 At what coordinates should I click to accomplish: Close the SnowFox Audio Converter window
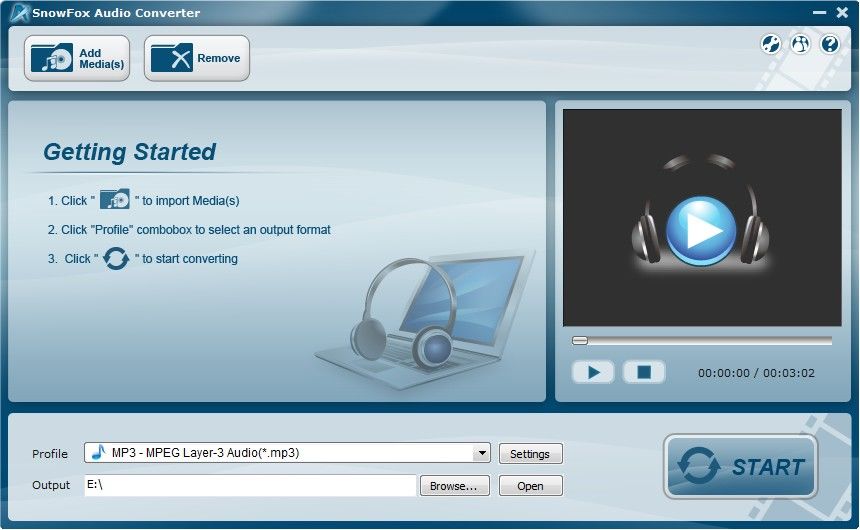(842, 12)
